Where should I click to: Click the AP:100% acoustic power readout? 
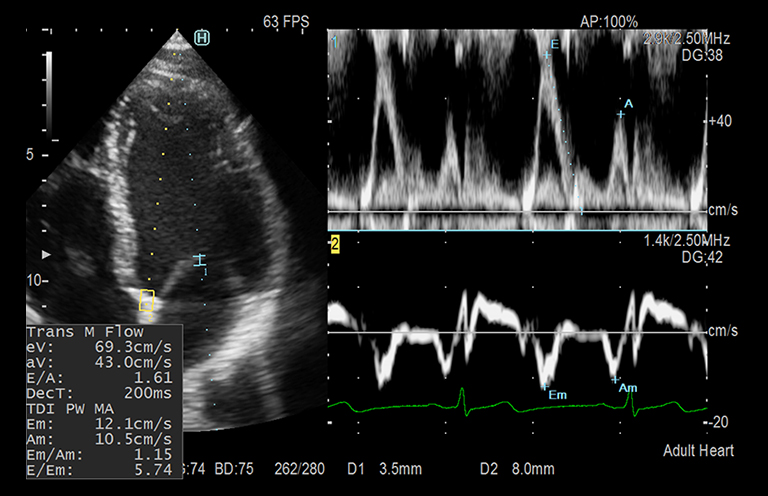609,21
